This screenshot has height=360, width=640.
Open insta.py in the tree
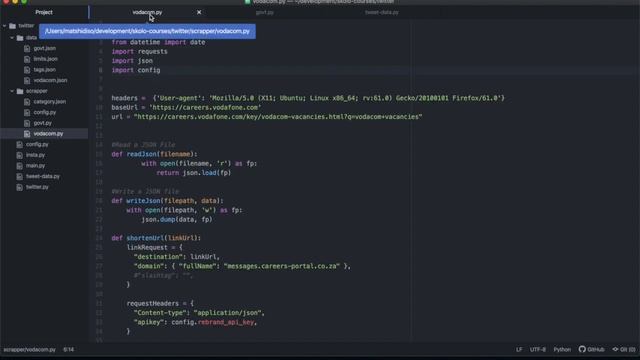coord(36,155)
